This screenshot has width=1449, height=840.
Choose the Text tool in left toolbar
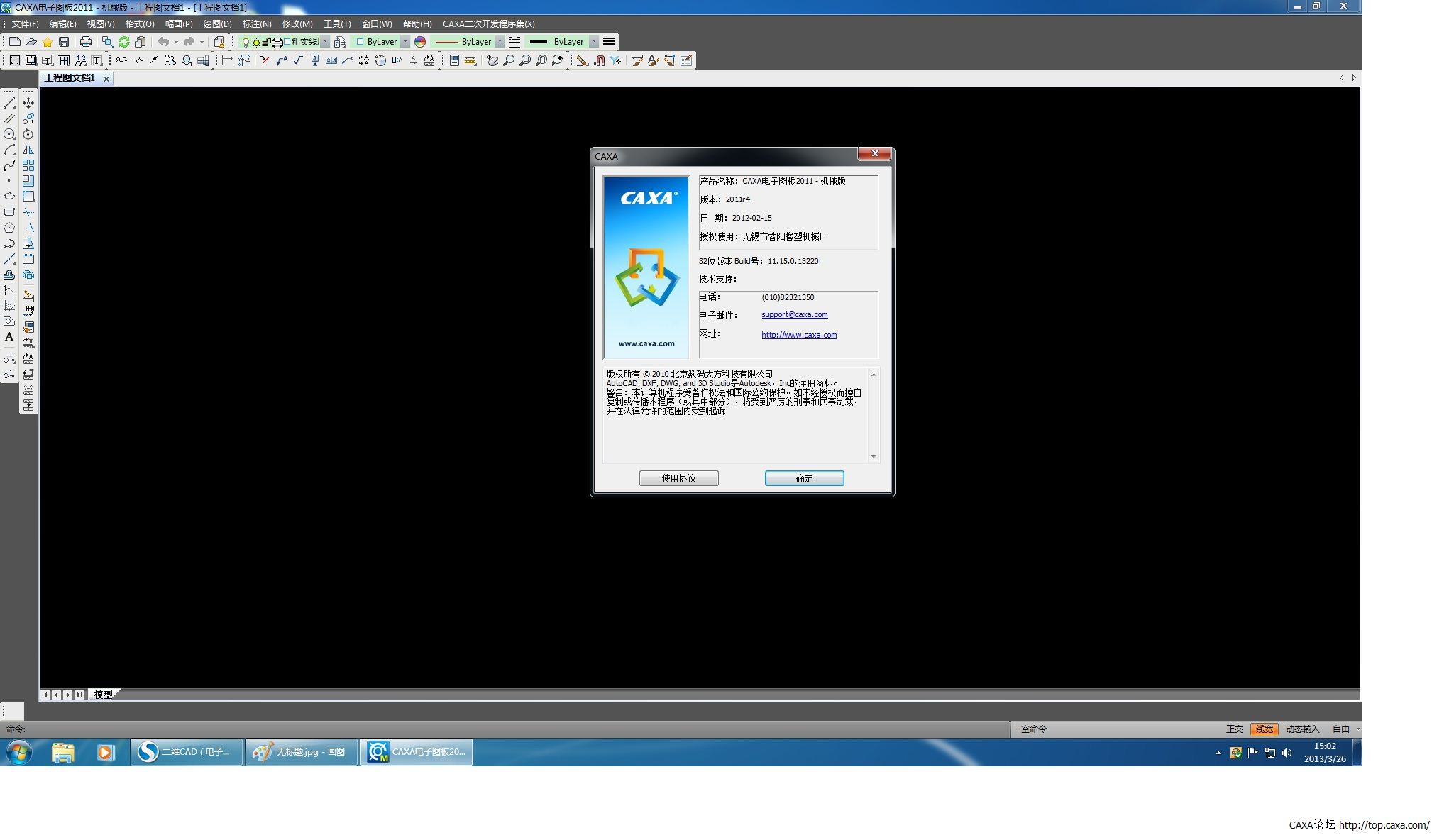[9, 338]
